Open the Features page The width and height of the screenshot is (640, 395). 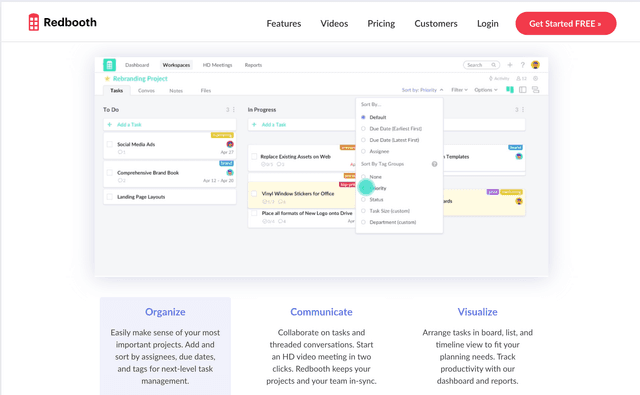pos(284,24)
